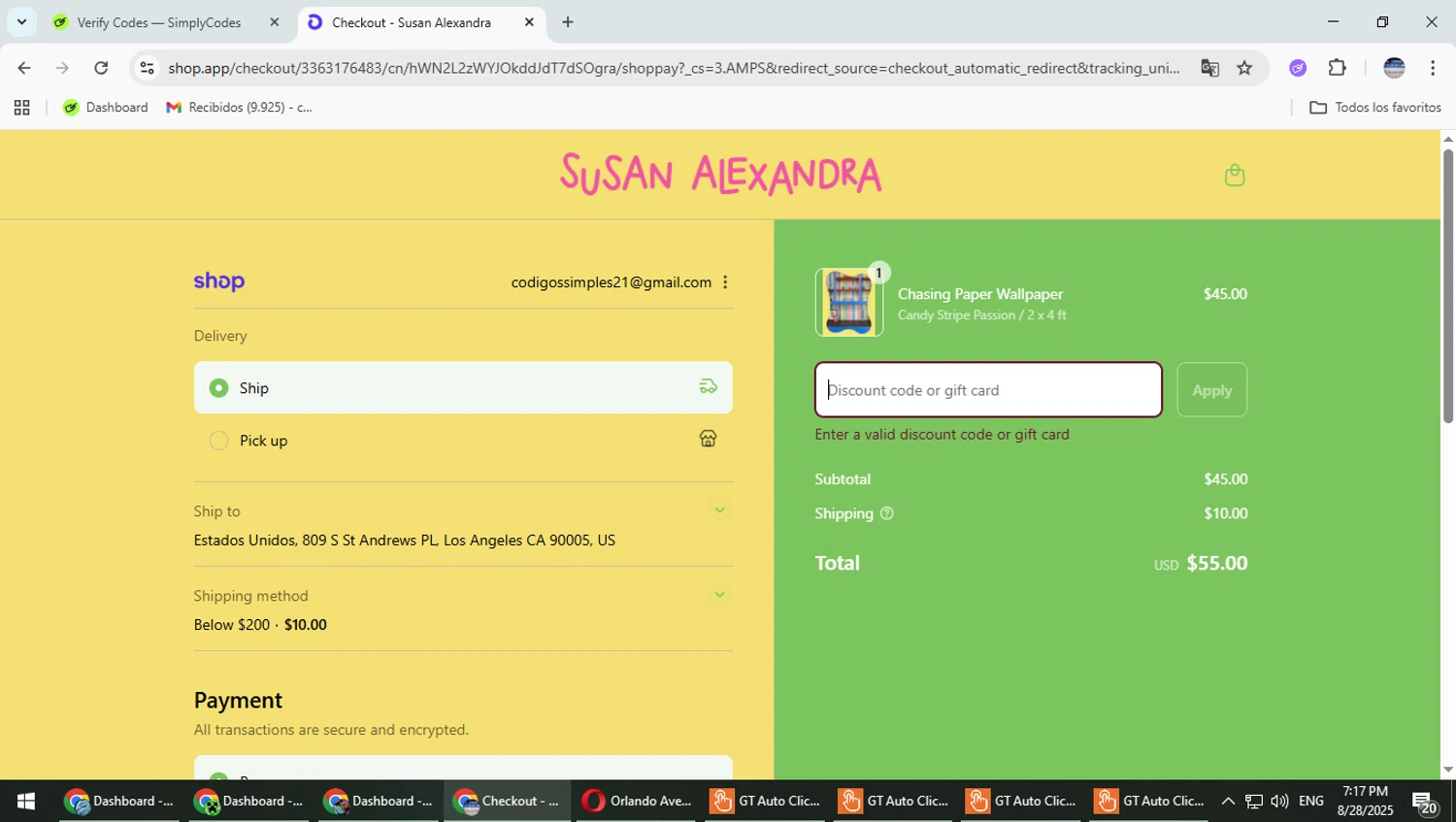1456x822 pixels.
Task: Close the Verify Codes SimplyCodes tab
Action: tap(274, 22)
